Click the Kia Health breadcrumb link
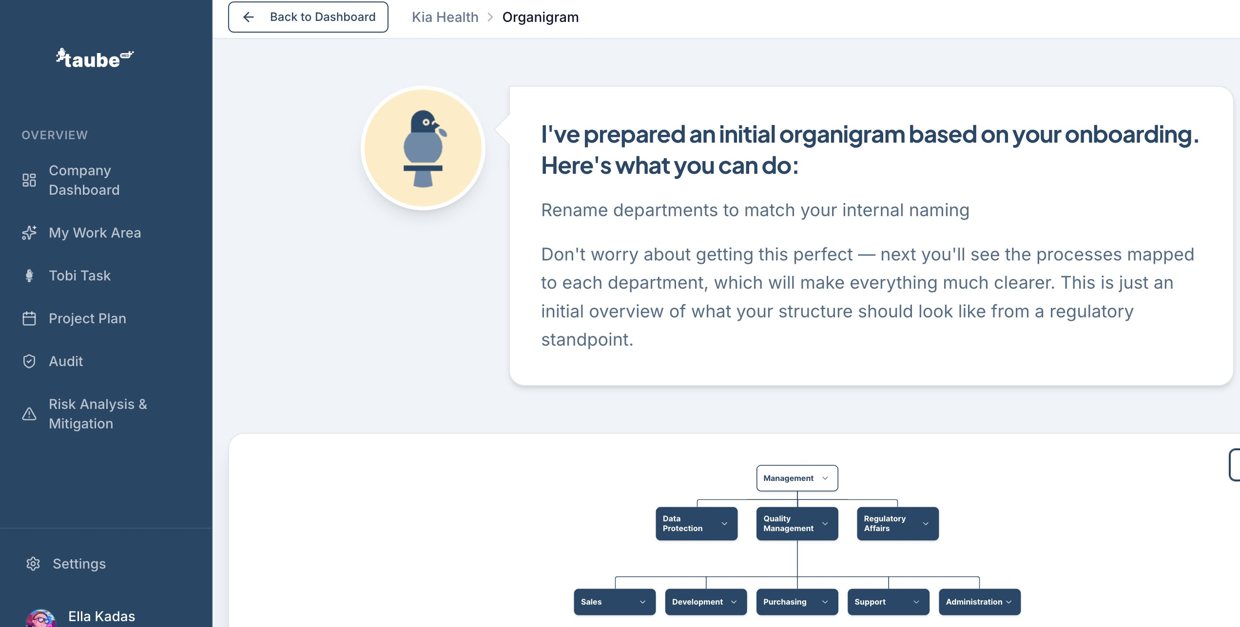 445,17
